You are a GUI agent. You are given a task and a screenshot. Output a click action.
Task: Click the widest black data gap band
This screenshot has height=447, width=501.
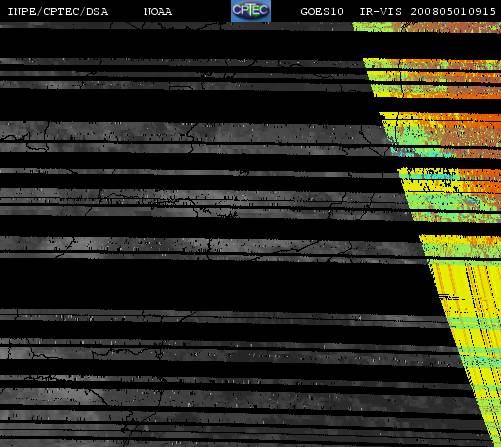pyautogui.click(x=217, y=285)
